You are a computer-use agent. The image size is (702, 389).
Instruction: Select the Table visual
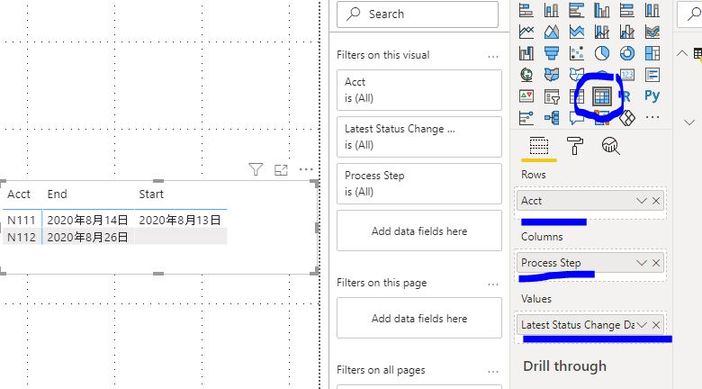point(577,96)
